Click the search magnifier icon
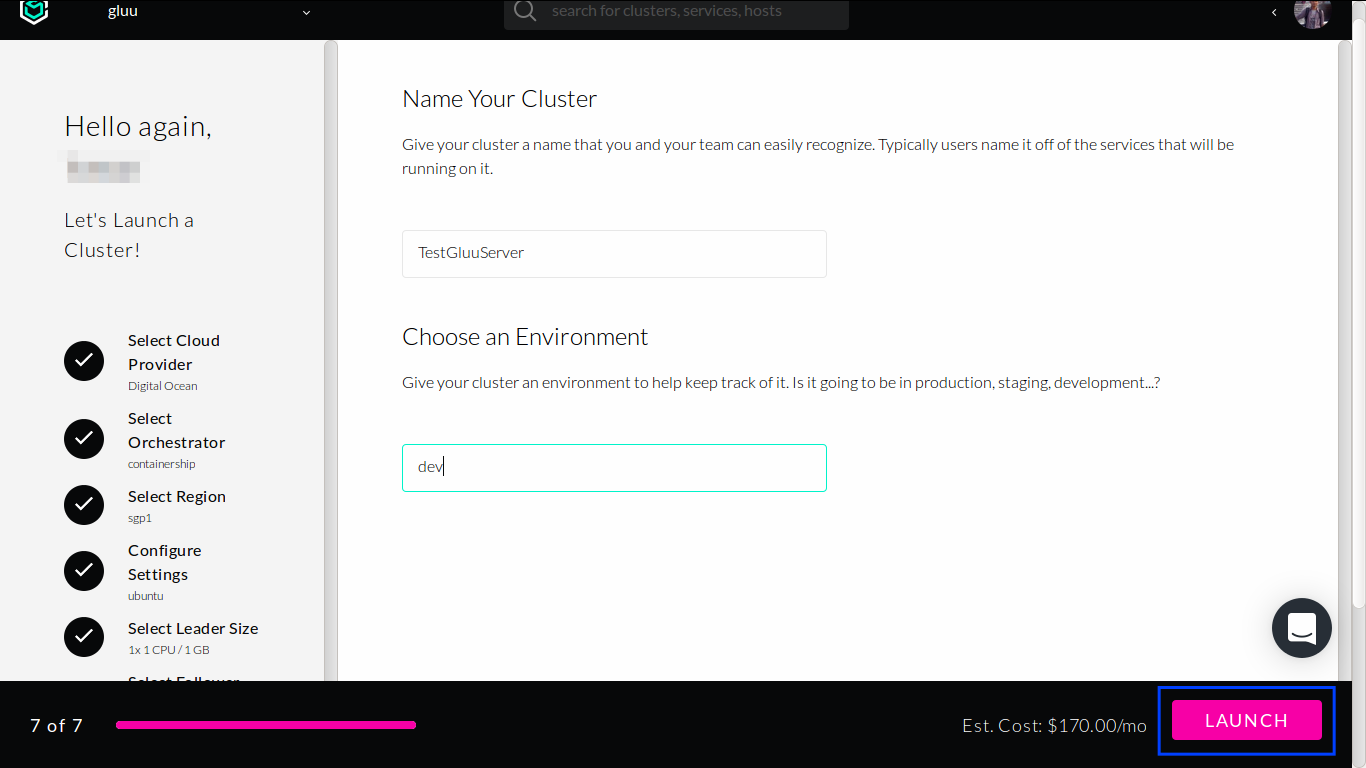 tap(524, 13)
